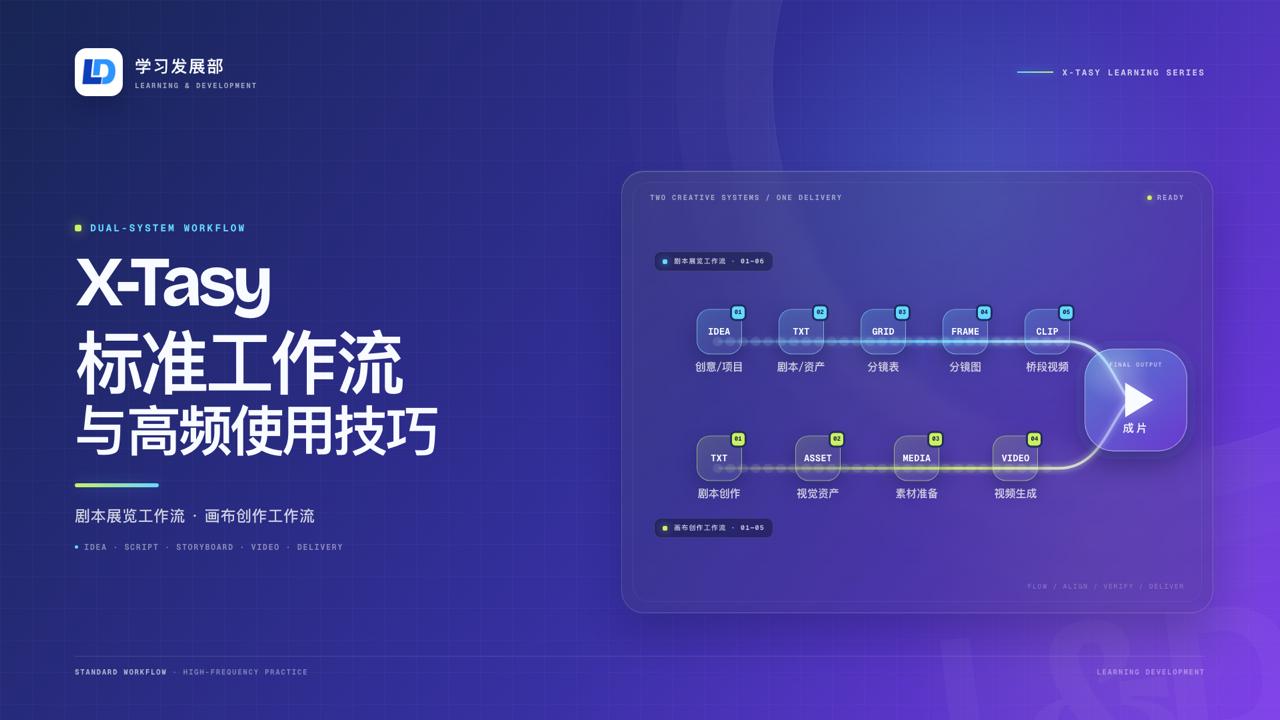Click the 04 badge on FRAME node
This screenshot has height=720, width=1280.
984,312
